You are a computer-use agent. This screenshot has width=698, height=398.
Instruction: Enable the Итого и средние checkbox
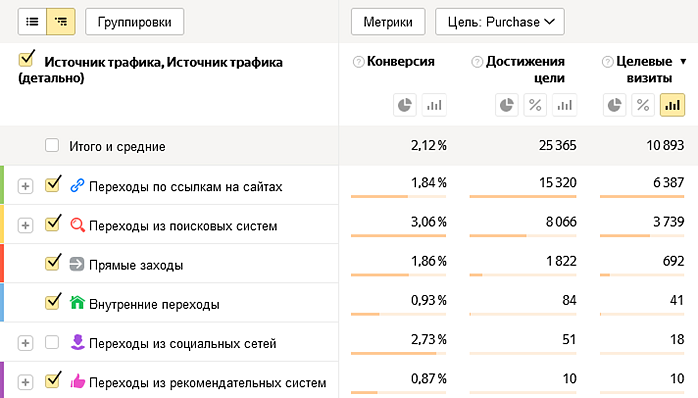click(52, 145)
